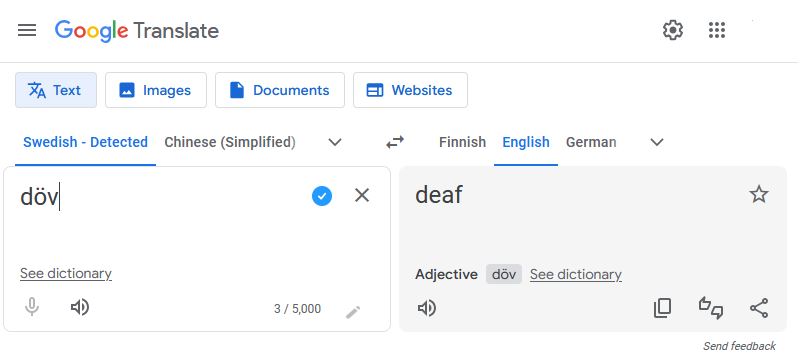Select Swedish - Detected source language

point(85,142)
